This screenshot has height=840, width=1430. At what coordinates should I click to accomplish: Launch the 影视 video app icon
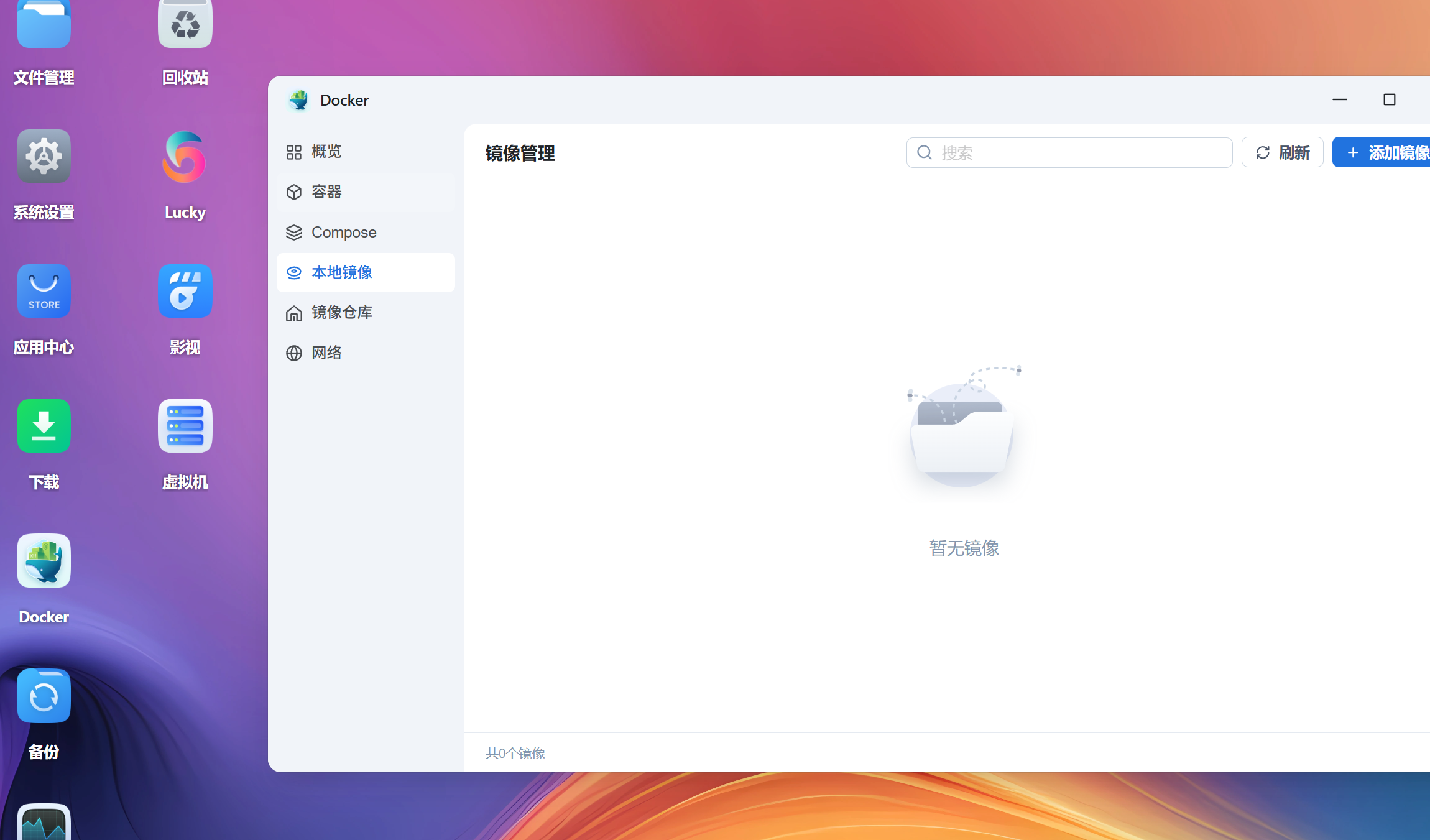(185, 291)
